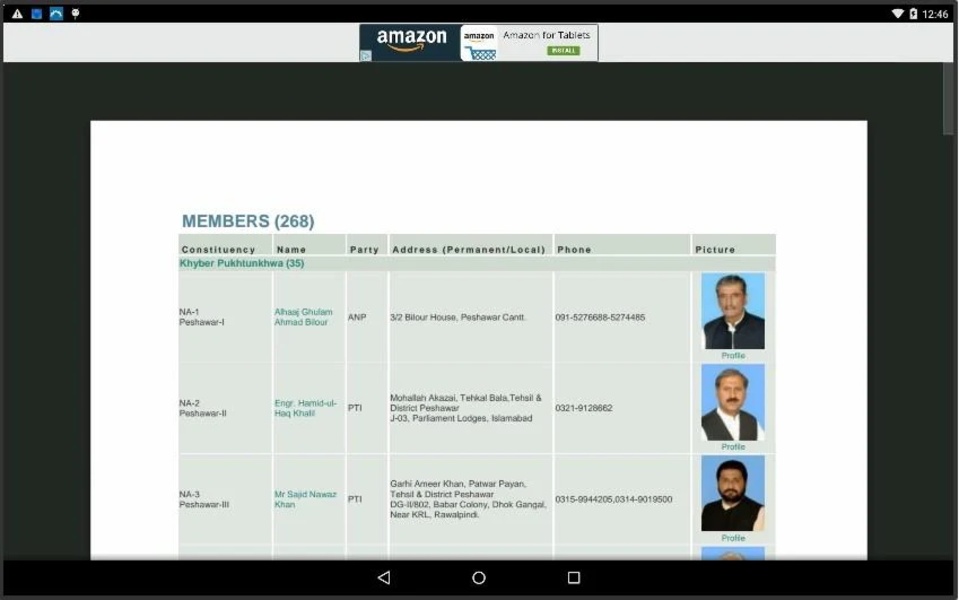
Task: Tap the warning triangle status icon
Action: click(x=17, y=13)
